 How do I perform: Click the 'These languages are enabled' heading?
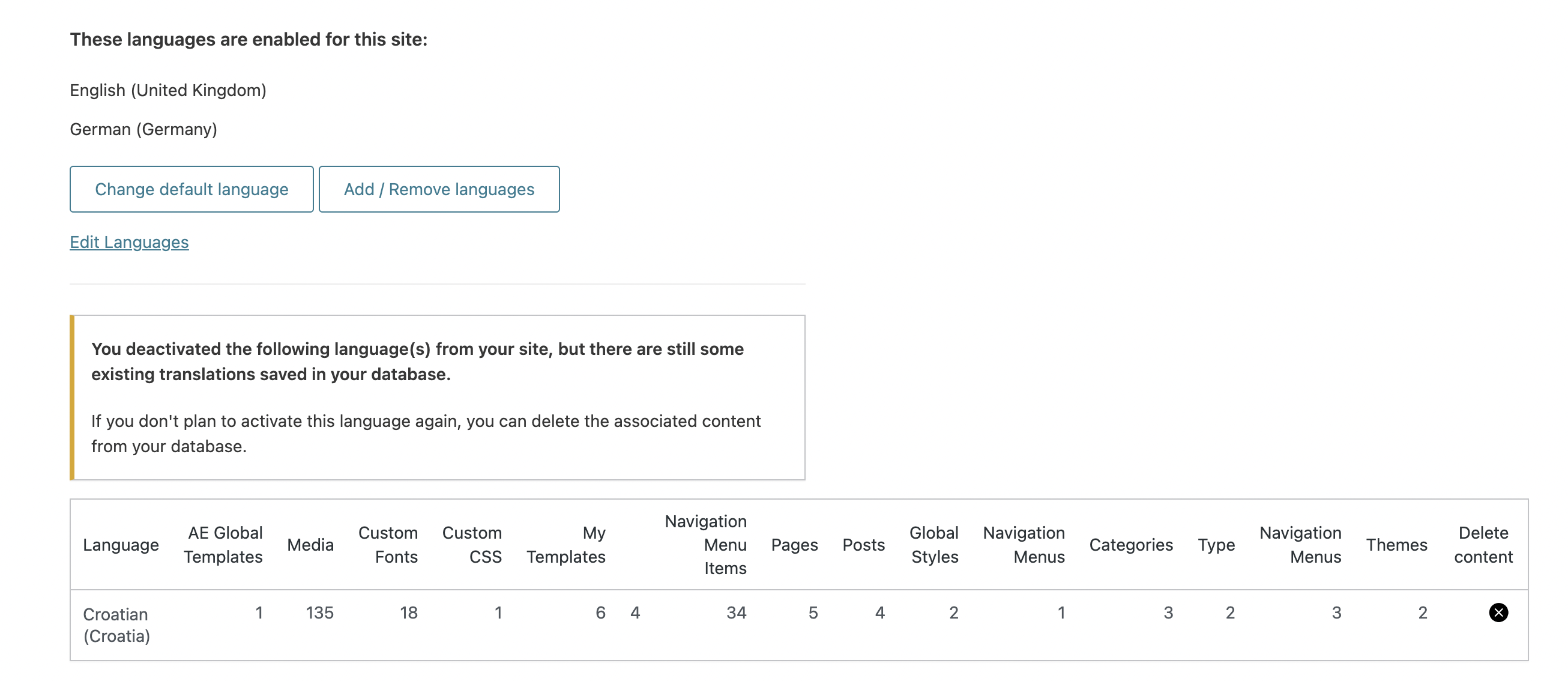(x=249, y=40)
